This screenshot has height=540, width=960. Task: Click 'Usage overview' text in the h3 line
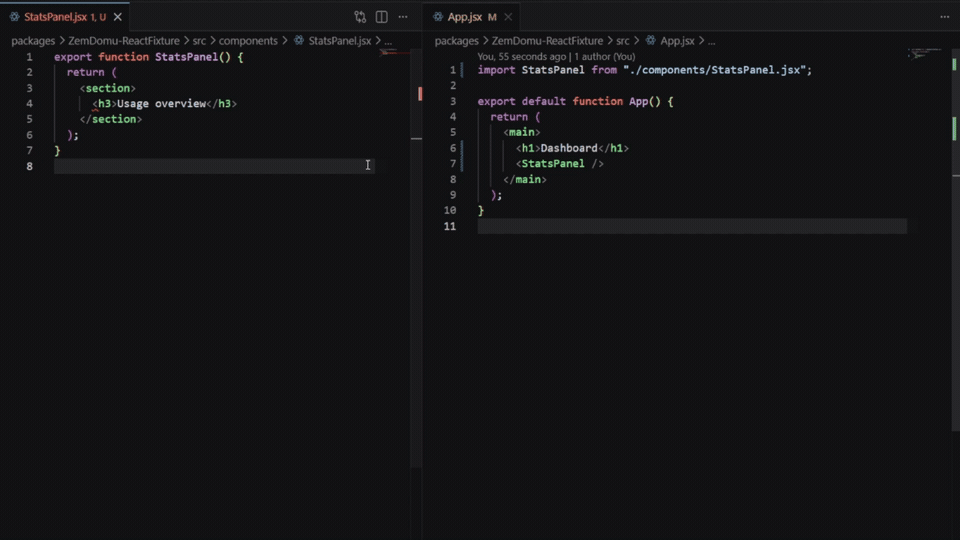pos(162,103)
